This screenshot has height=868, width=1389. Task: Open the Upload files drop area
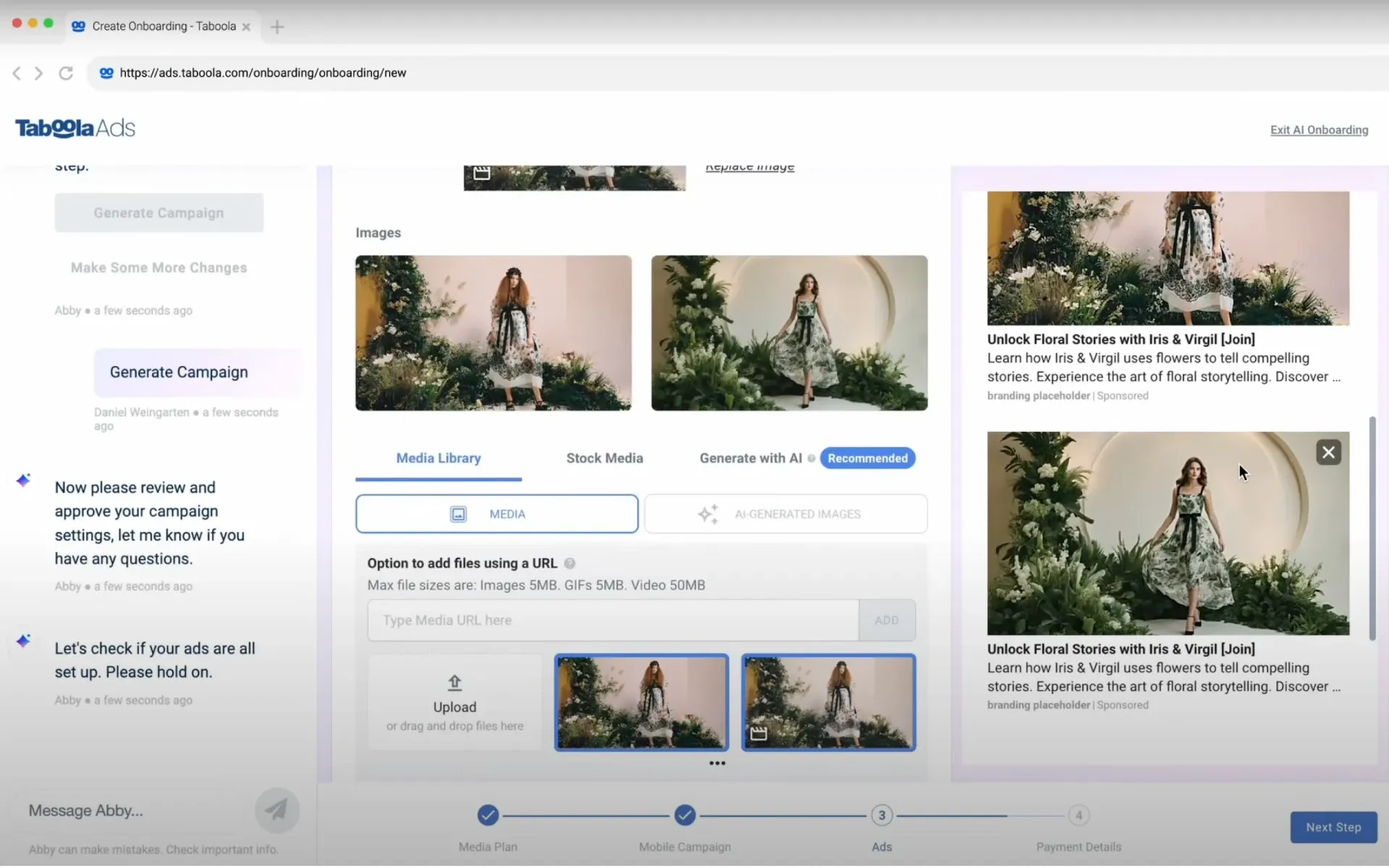pyautogui.click(x=454, y=702)
